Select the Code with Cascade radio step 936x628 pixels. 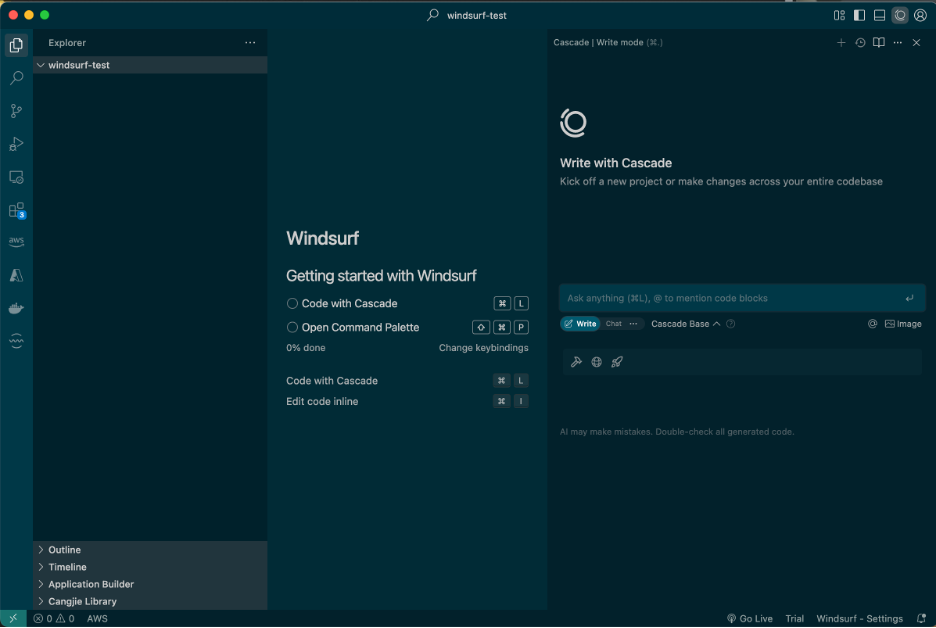pyautogui.click(x=292, y=303)
